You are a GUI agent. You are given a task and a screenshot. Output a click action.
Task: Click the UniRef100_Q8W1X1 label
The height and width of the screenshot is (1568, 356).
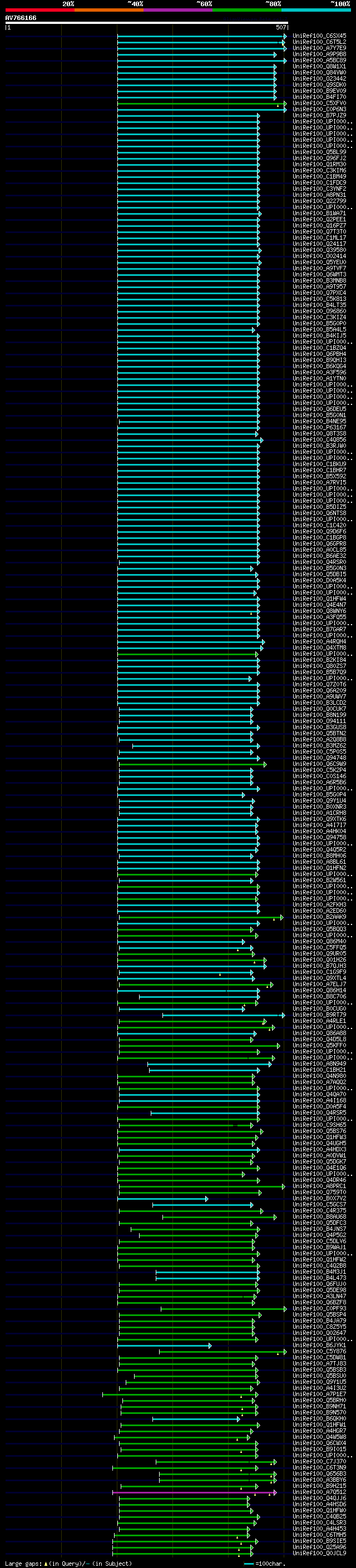319,66
